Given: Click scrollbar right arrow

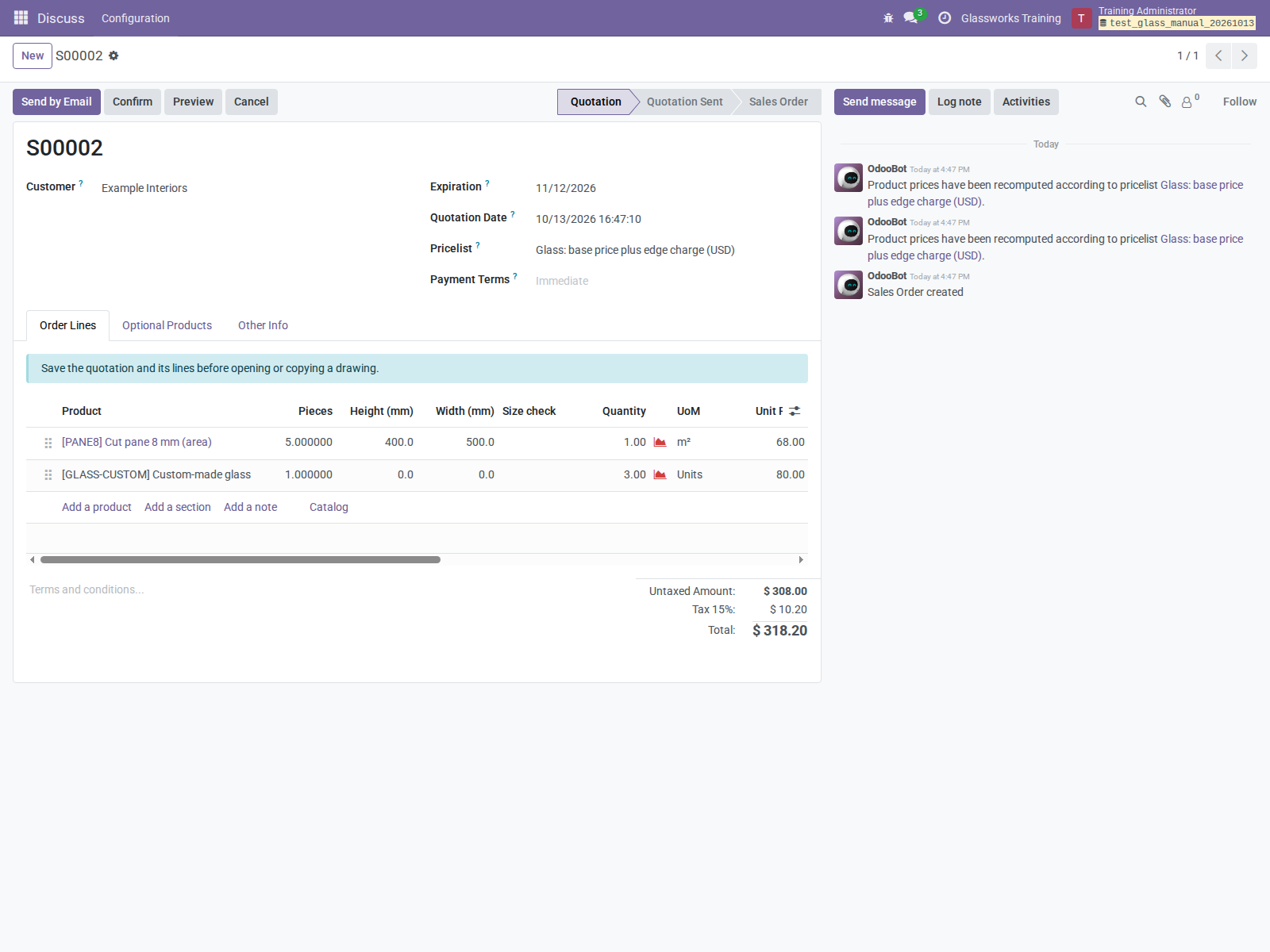Looking at the screenshot, I should (801, 559).
